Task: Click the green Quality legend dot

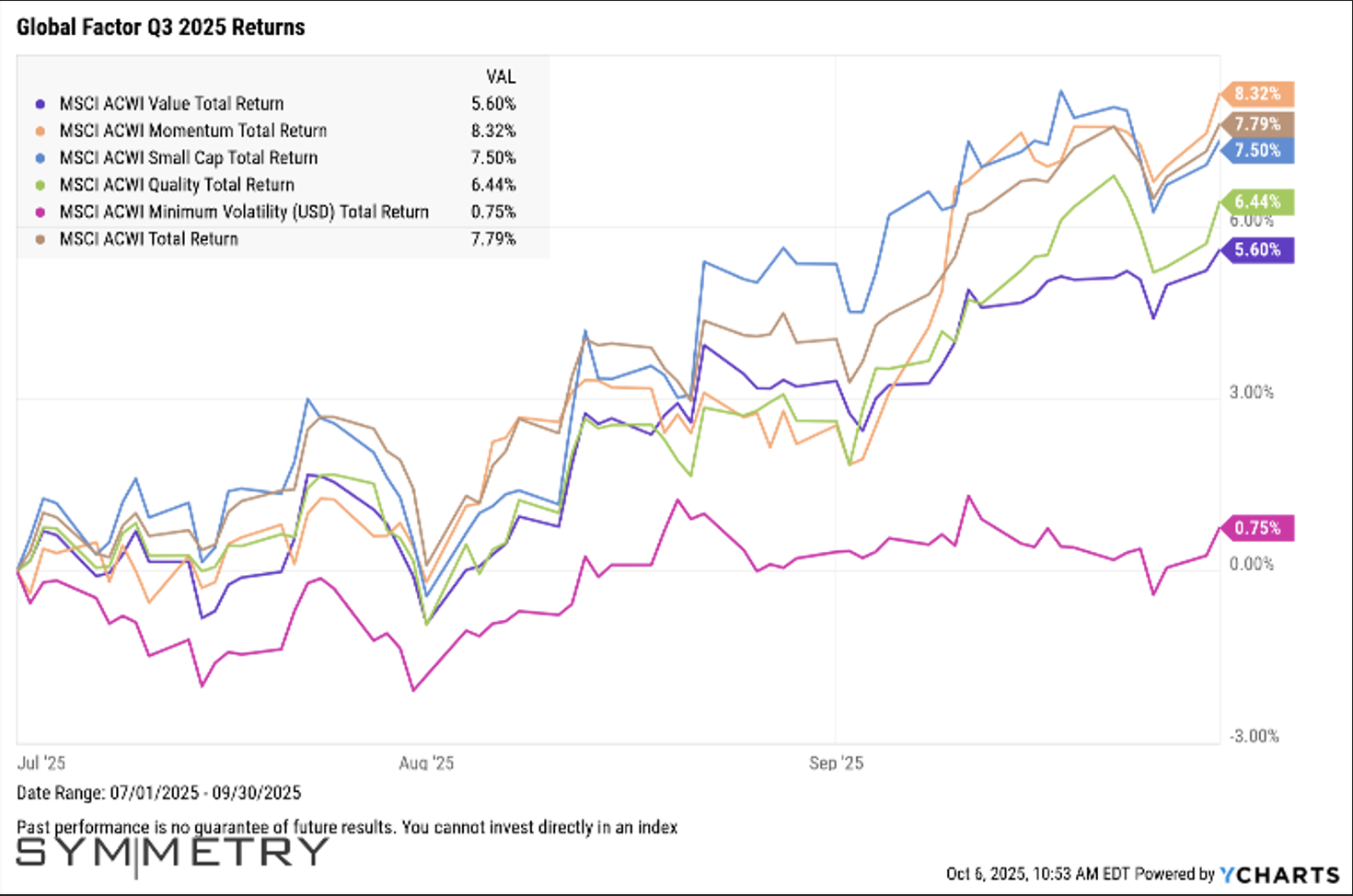Action: (40, 185)
